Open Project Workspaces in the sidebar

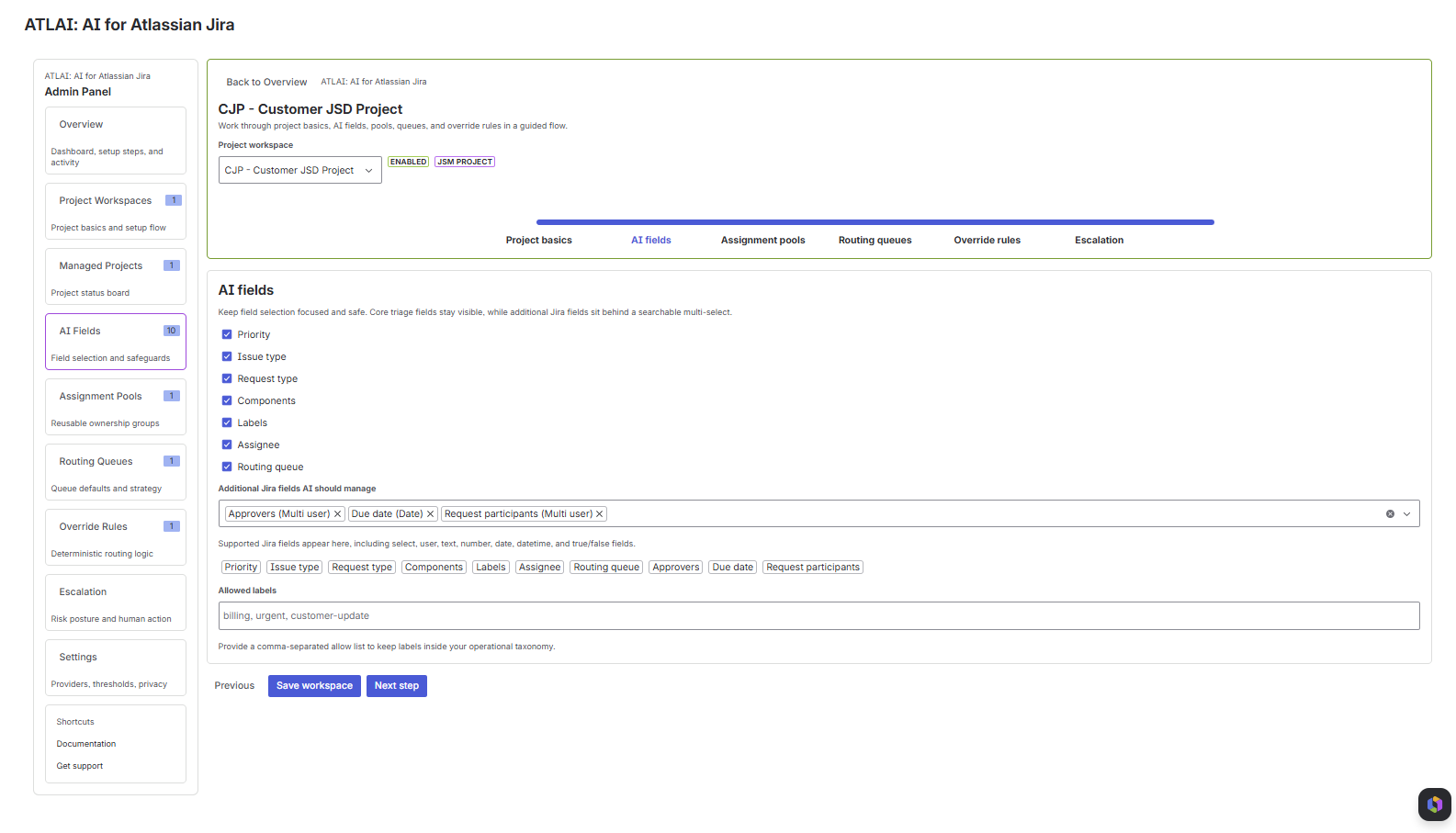pyautogui.click(x=116, y=211)
